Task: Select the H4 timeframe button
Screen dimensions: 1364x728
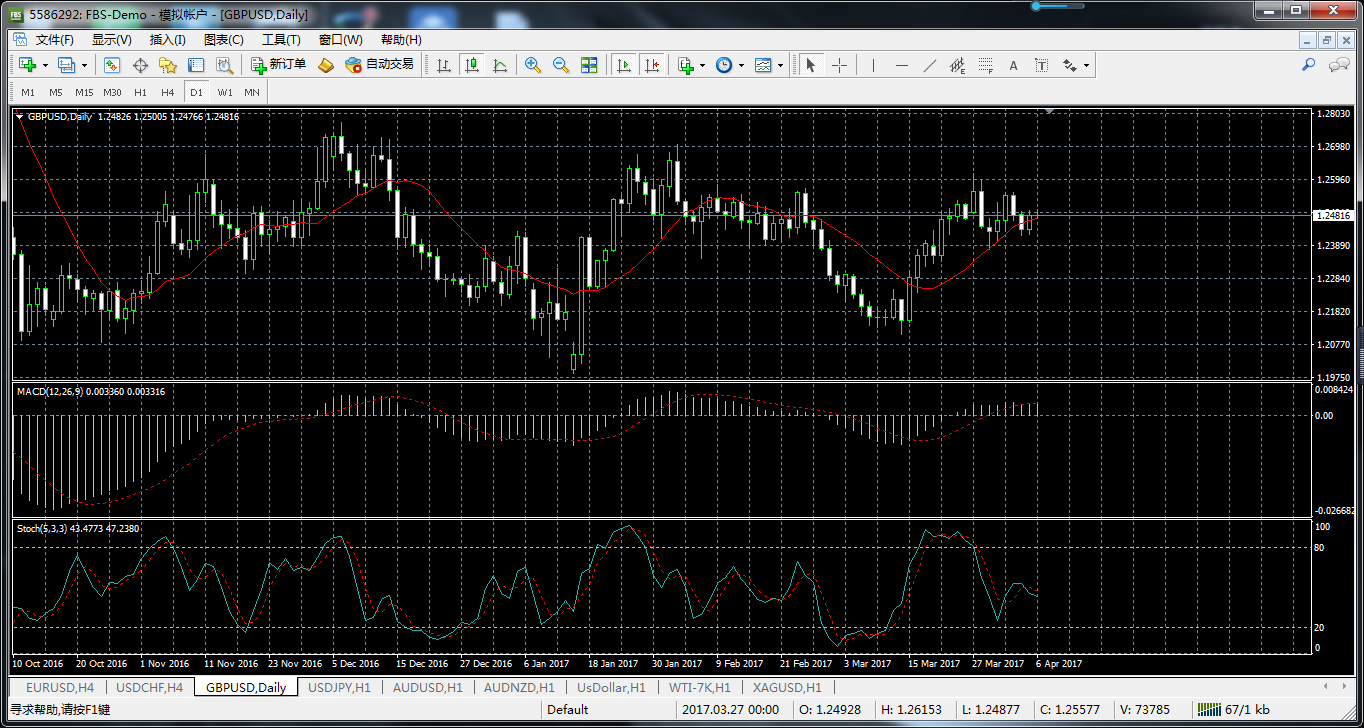Action: pos(168,92)
